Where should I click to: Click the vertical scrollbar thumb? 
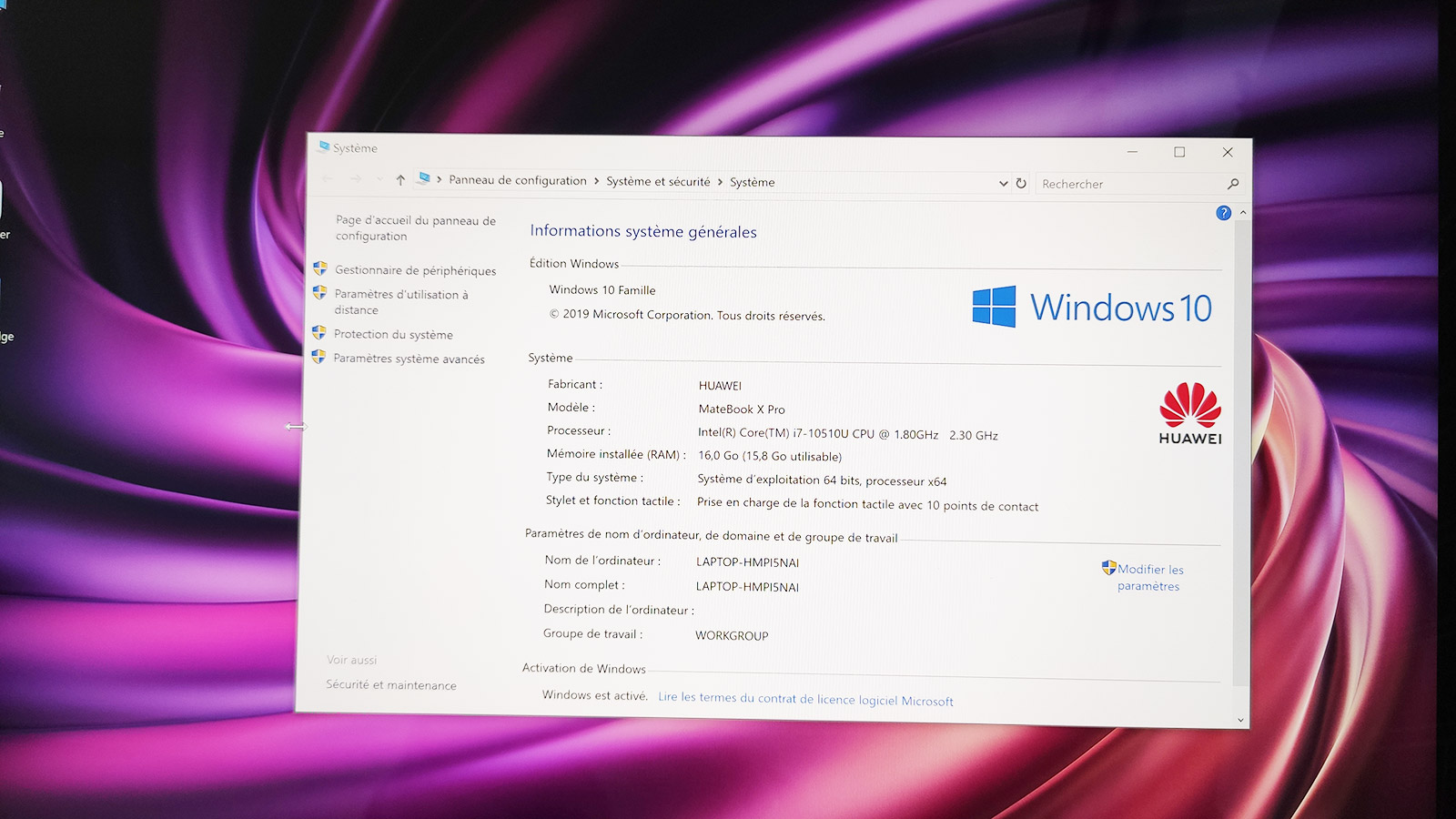[1241, 451]
